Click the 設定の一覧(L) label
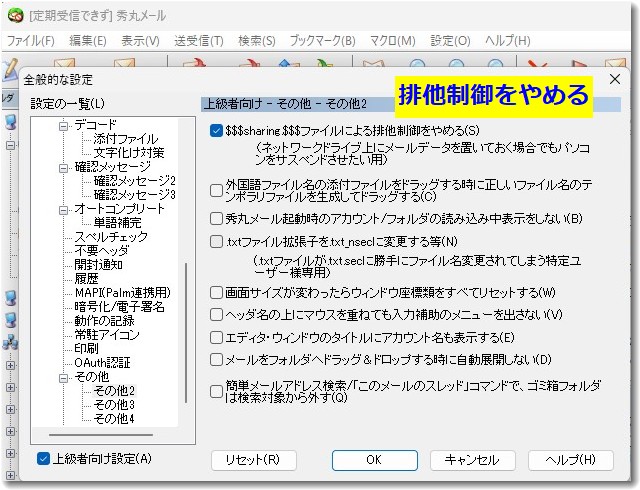Screen dimensions: 640x490 pyautogui.click(x=68, y=104)
